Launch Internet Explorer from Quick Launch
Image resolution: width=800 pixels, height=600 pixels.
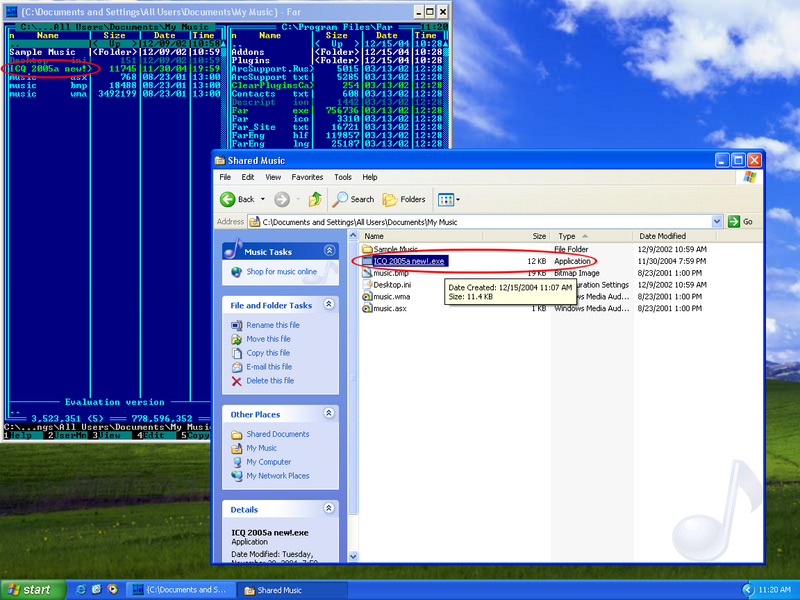[x=81, y=590]
